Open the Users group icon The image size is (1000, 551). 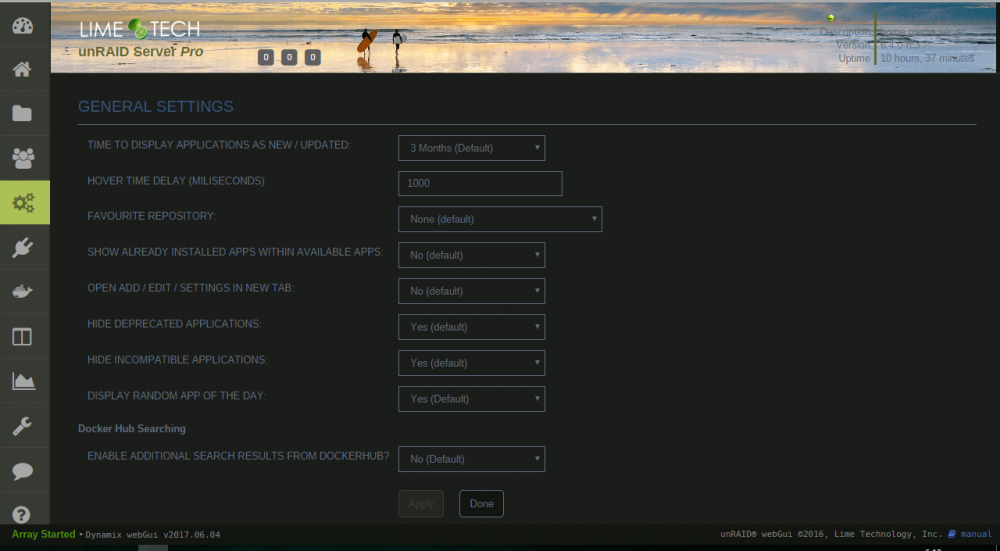pos(23,158)
